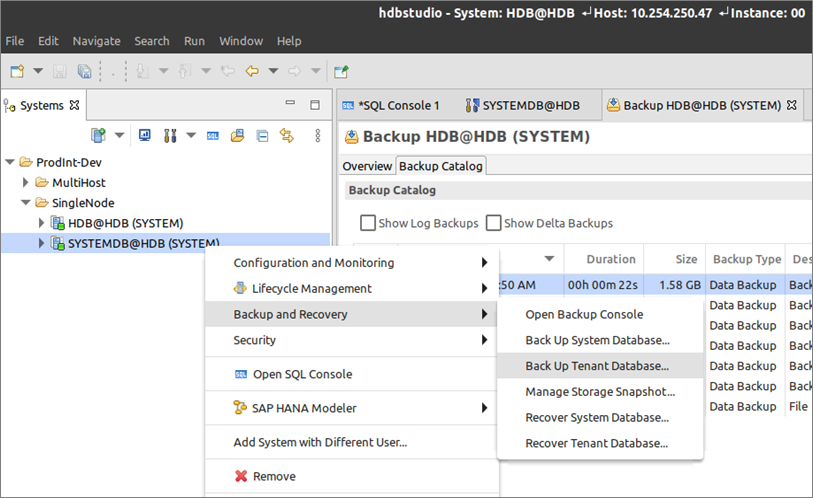Click the Administration tools icon
Screen dimensions: 813x498
[x=170, y=135]
